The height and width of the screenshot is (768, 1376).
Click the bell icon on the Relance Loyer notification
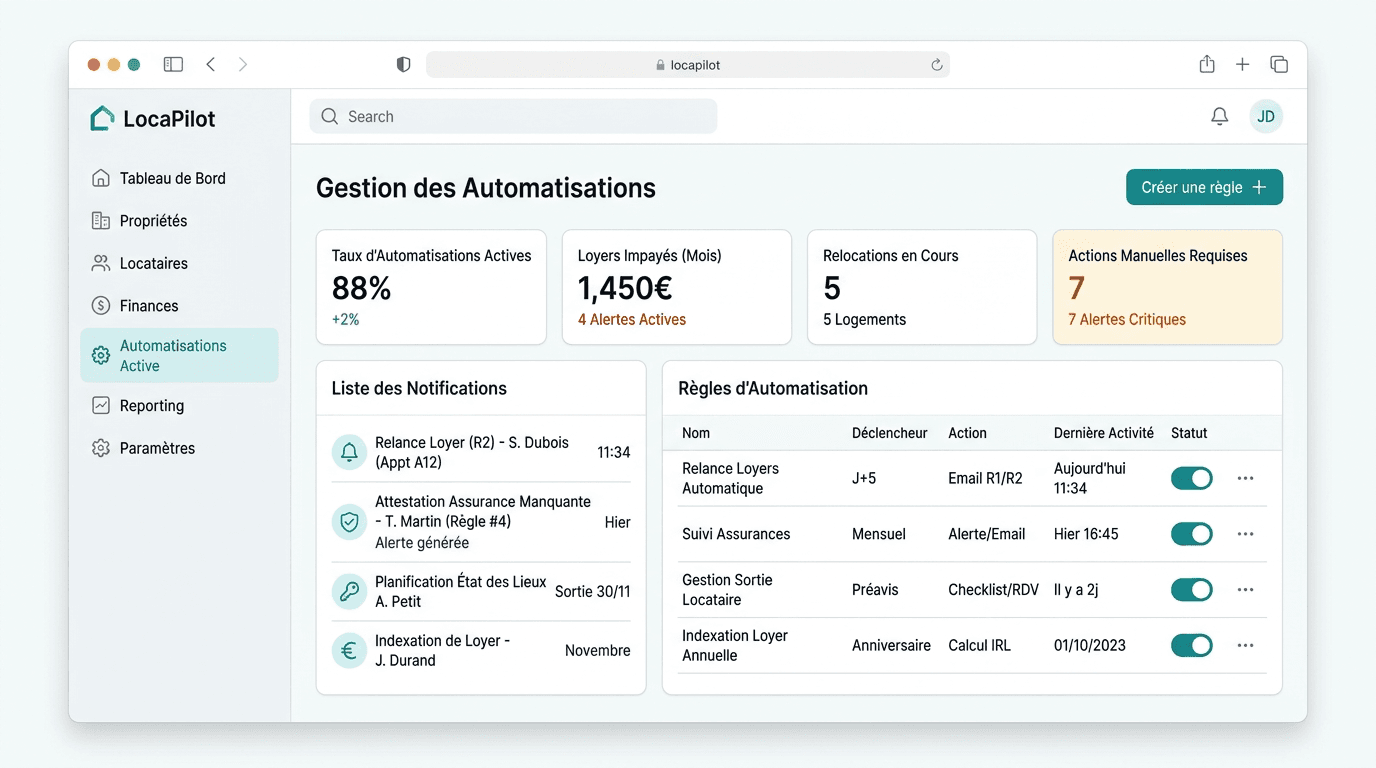(348, 452)
